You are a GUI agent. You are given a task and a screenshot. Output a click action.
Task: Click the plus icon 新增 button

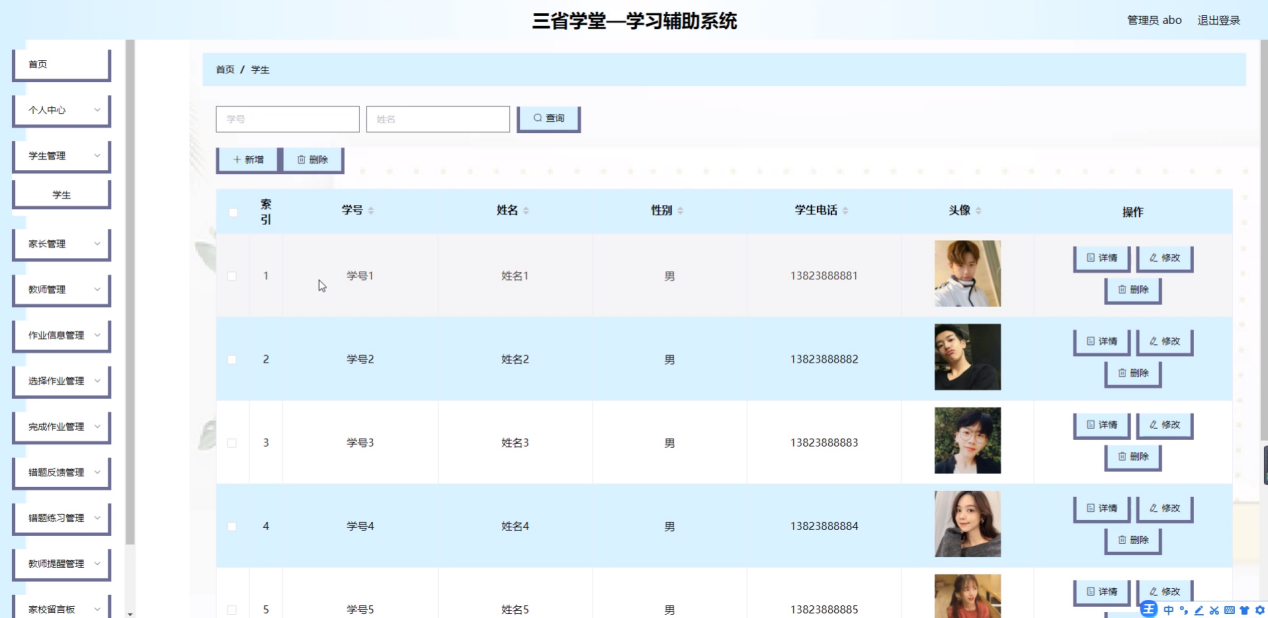point(247,159)
